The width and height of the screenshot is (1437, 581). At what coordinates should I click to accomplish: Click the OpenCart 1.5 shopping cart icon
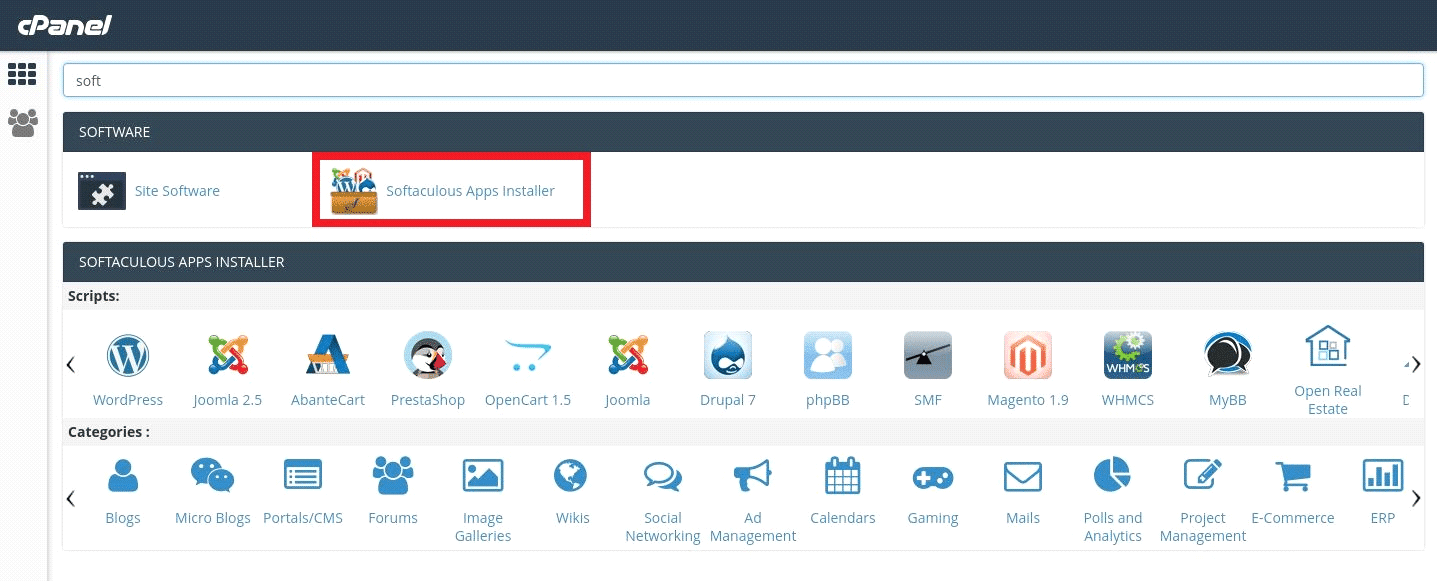coord(527,355)
